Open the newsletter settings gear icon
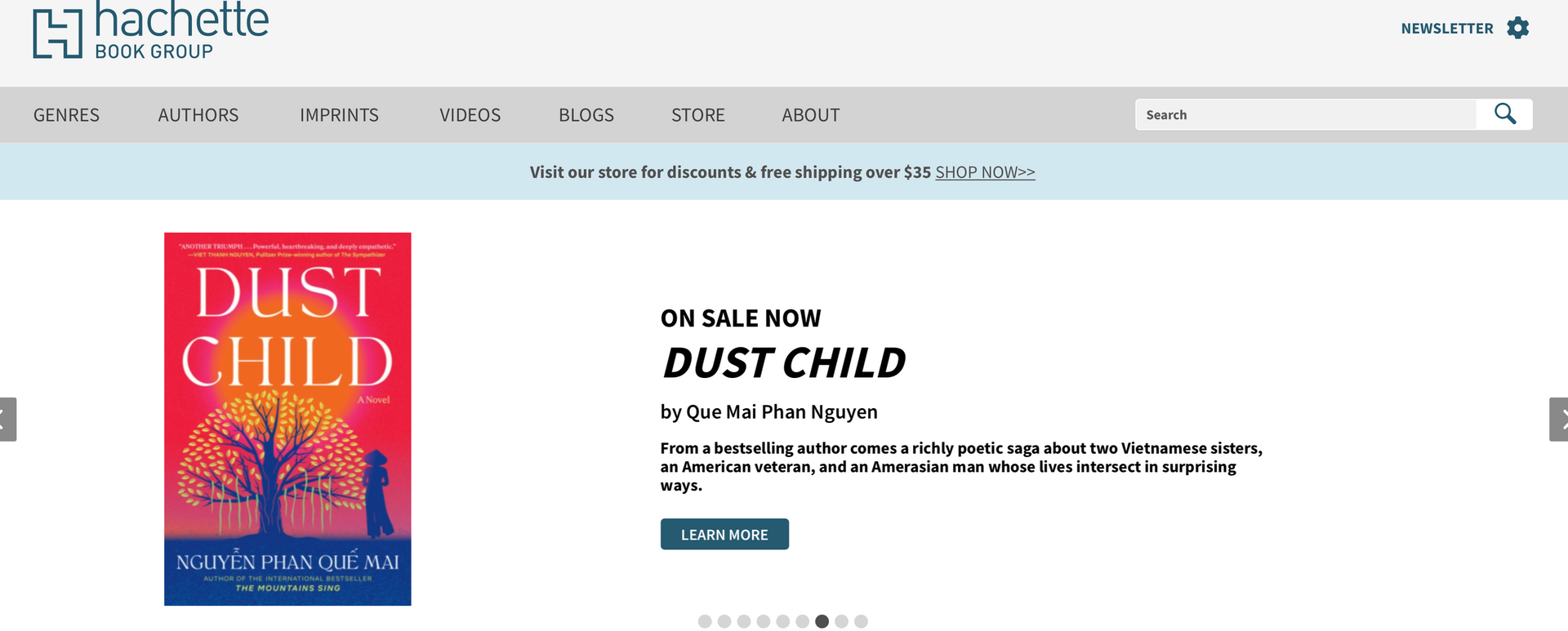The image size is (1568, 631). (1517, 28)
